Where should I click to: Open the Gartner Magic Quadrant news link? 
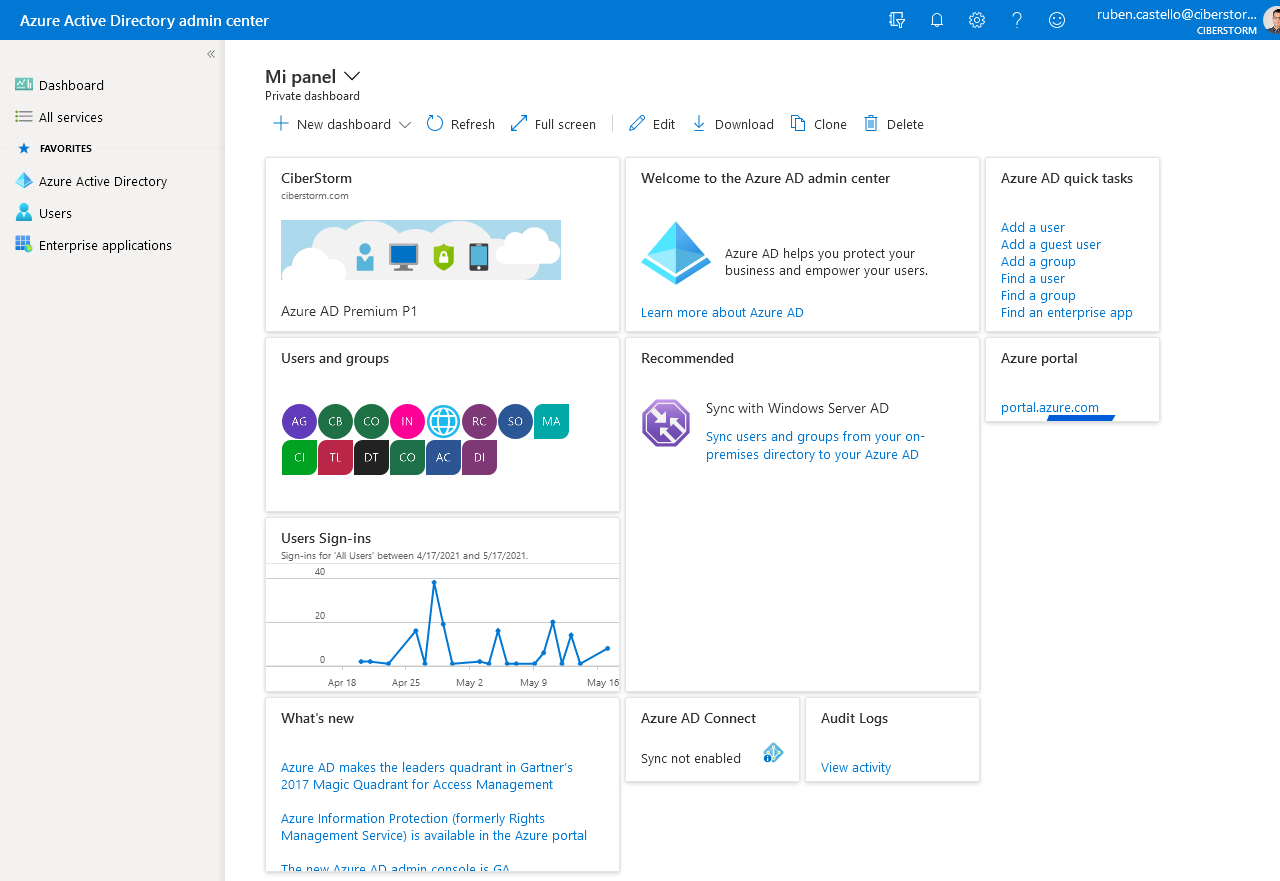(x=427, y=776)
